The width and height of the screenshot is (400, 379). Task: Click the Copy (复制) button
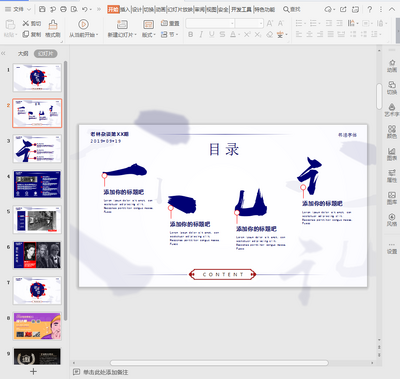[31, 34]
